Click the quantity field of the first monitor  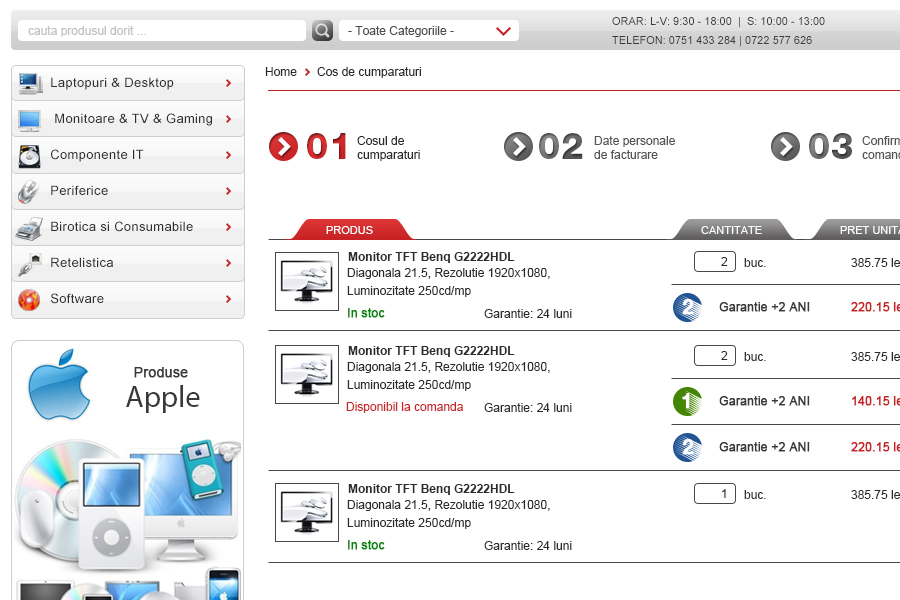point(714,262)
